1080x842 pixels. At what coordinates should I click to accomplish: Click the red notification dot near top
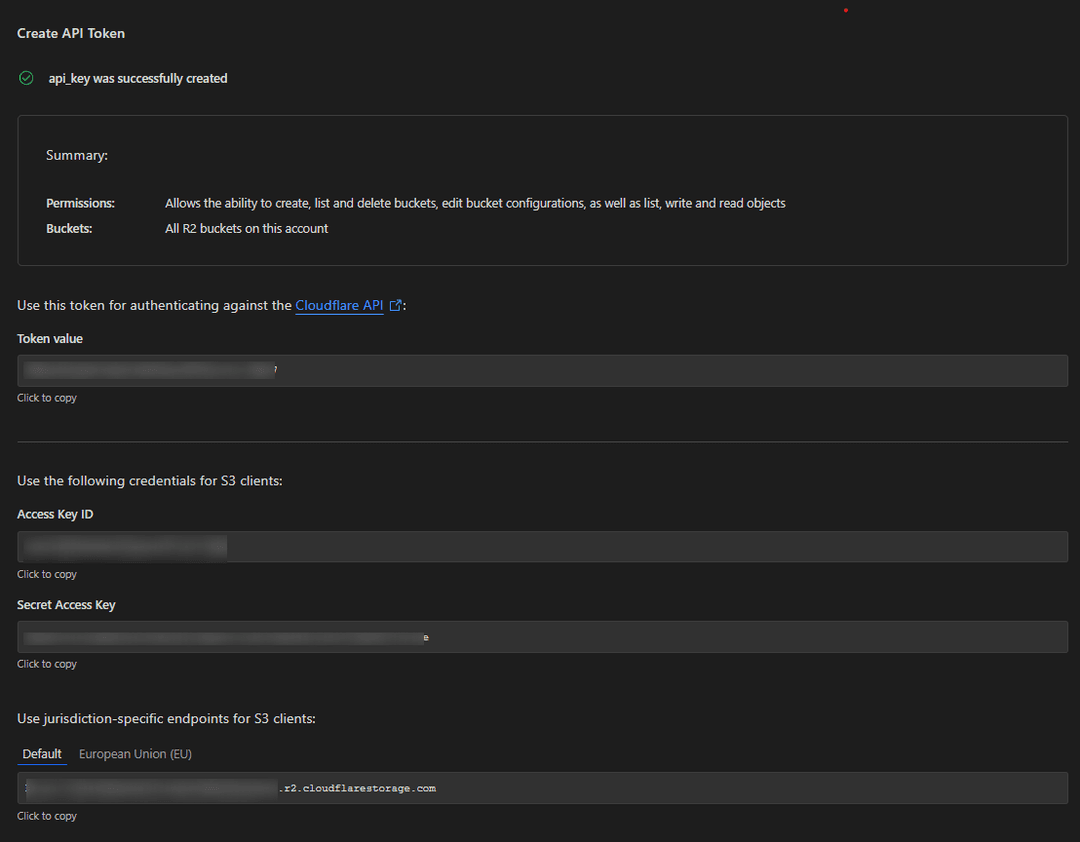coord(845,9)
